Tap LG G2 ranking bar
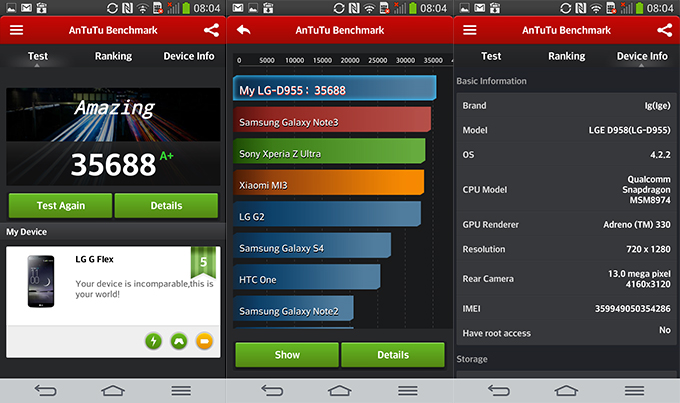Image resolution: width=680 pixels, height=403 pixels. coord(327,214)
